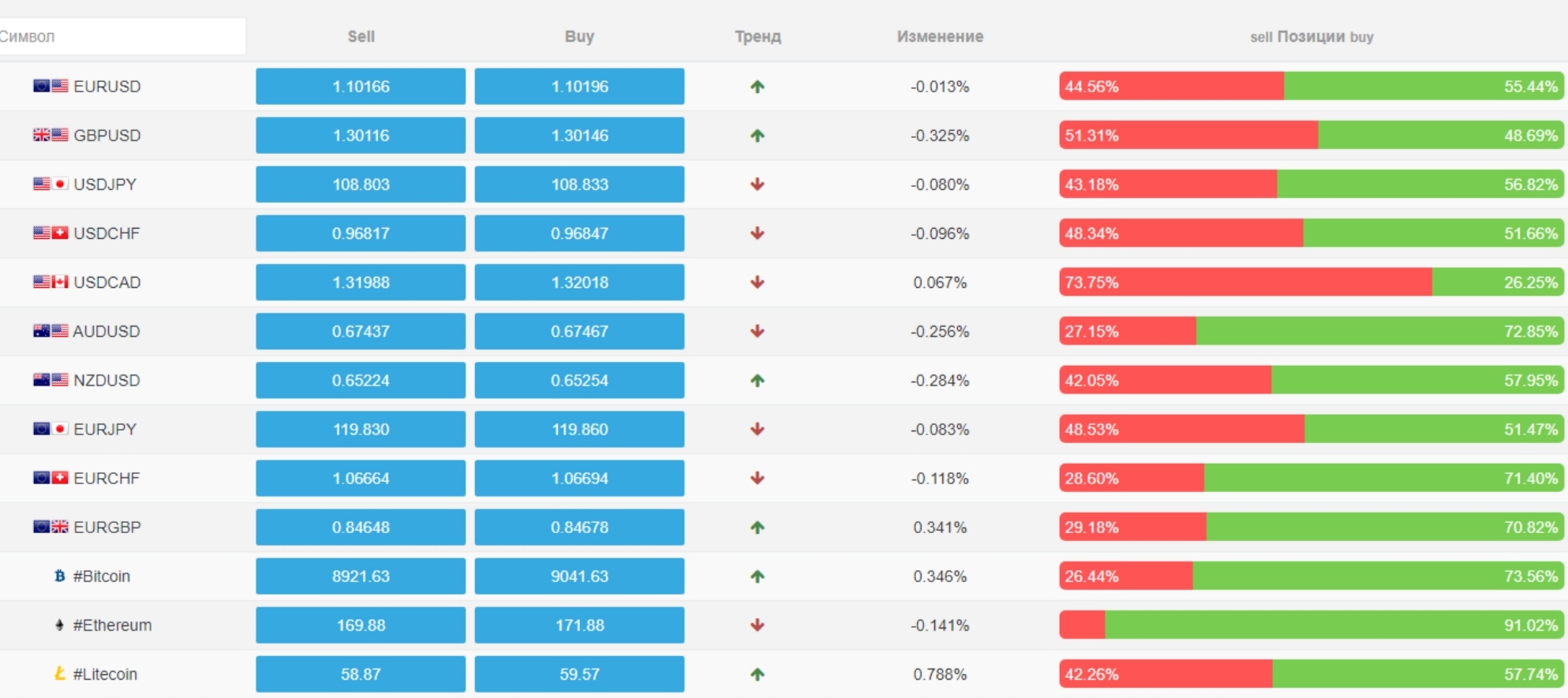1568x698 pixels.
Task: Click the Символ search input field
Action: [122, 36]
